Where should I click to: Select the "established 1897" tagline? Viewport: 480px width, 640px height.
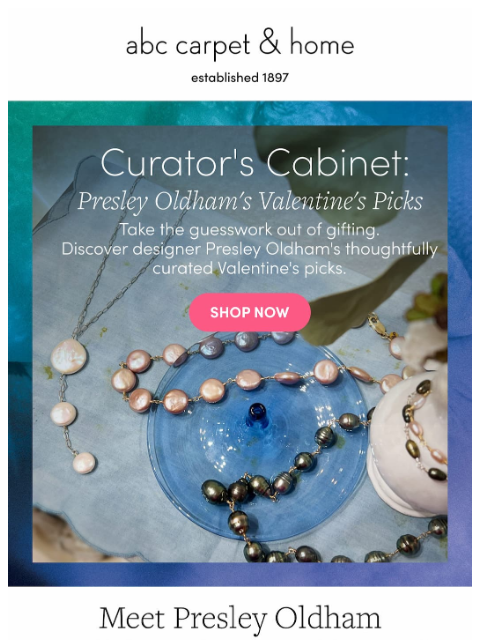click(240, 77)
